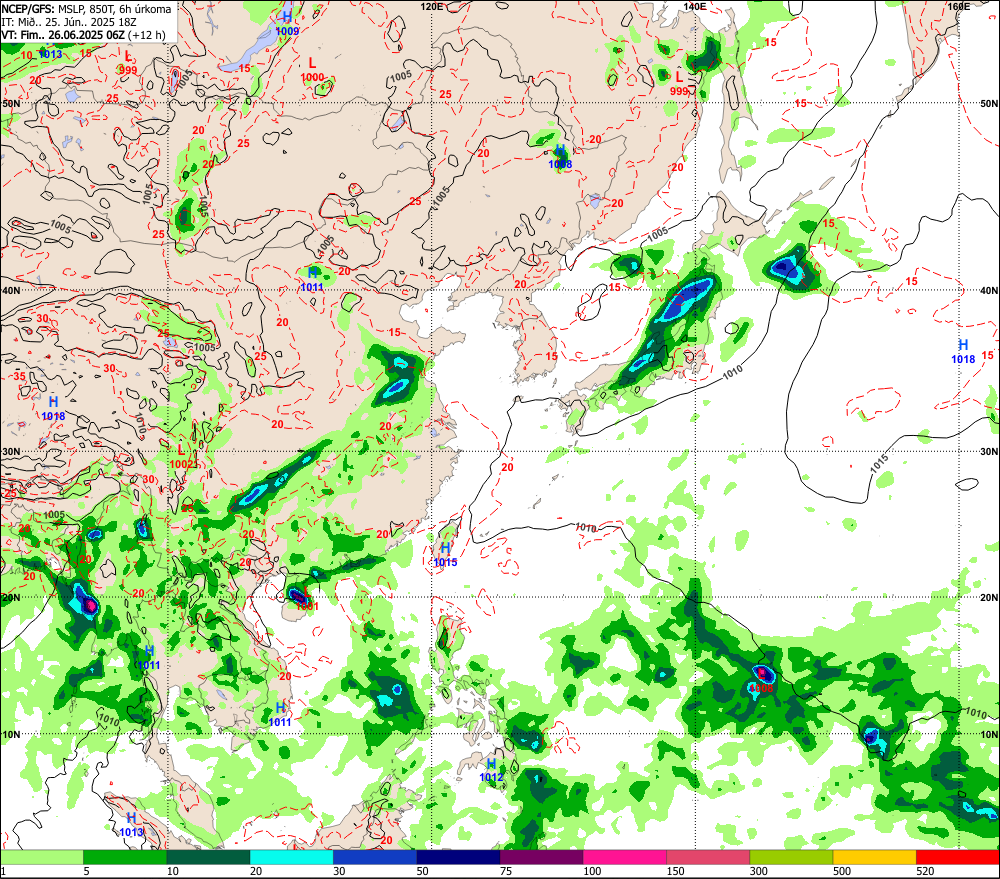
Task: Click the '120E' longitude label
Action: pos(432,6)
